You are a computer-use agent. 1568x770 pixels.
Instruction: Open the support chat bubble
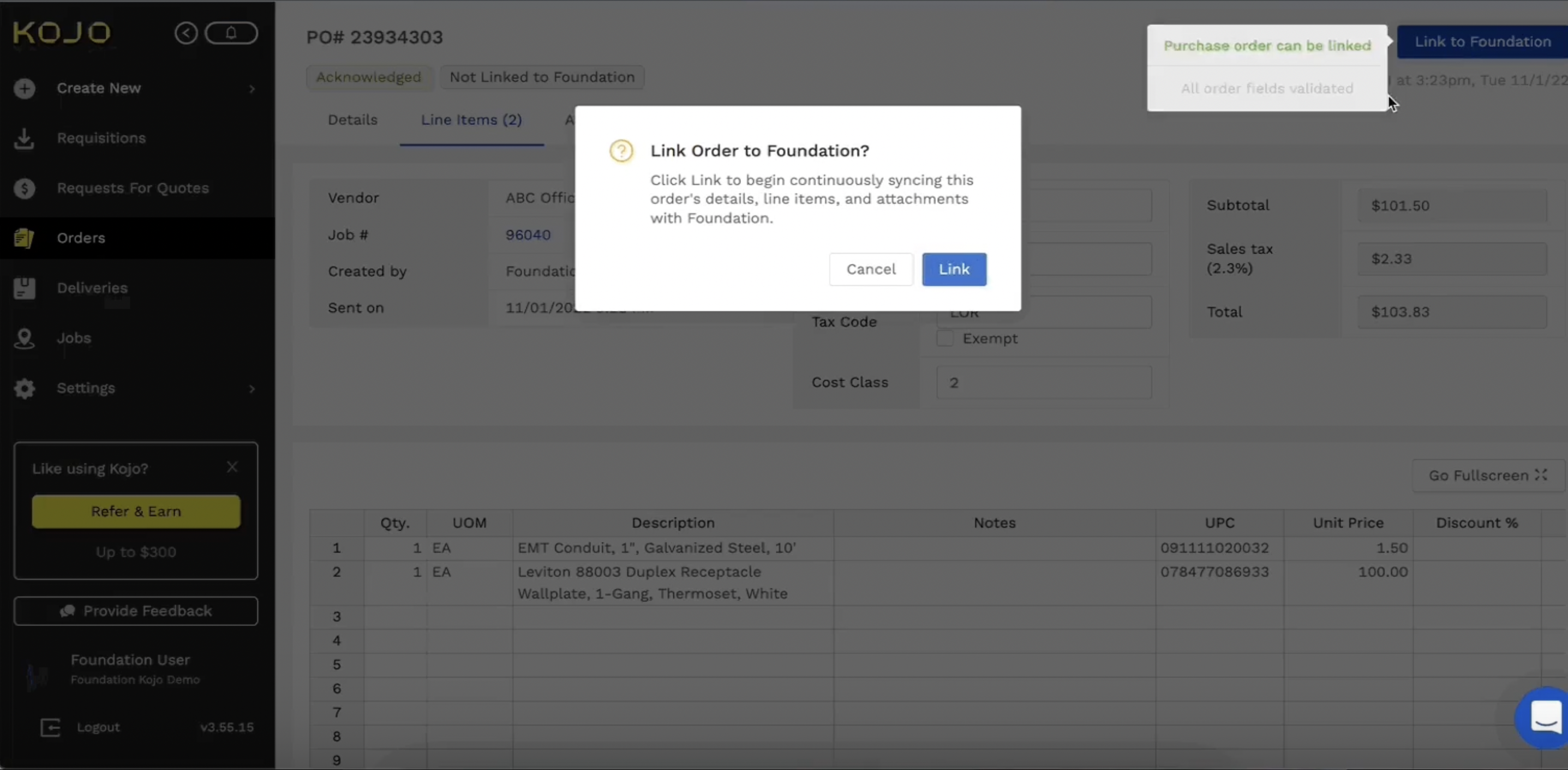(x=1544, y=718)
